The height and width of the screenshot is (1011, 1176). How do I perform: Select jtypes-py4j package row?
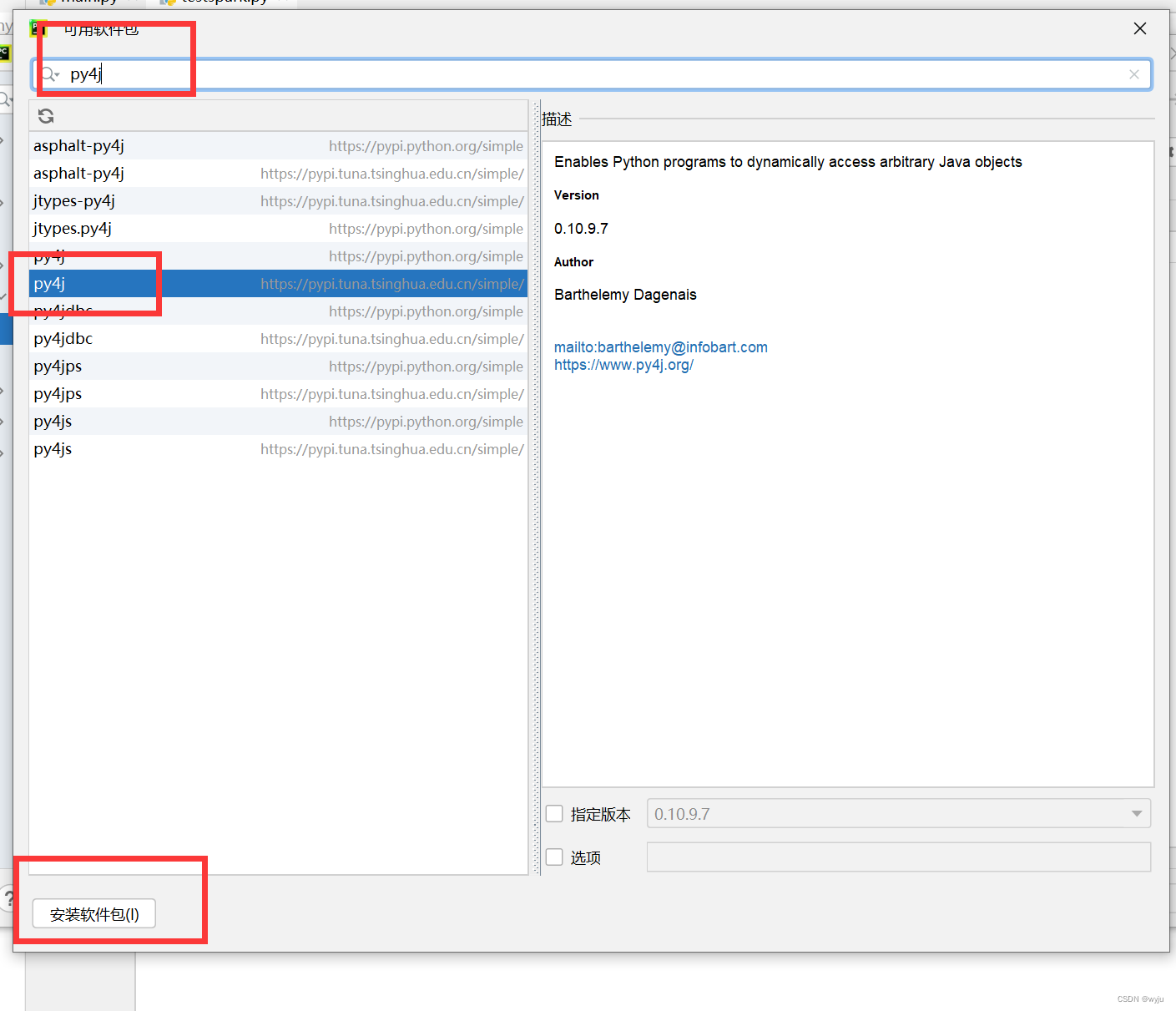click(x=279, y=200)
